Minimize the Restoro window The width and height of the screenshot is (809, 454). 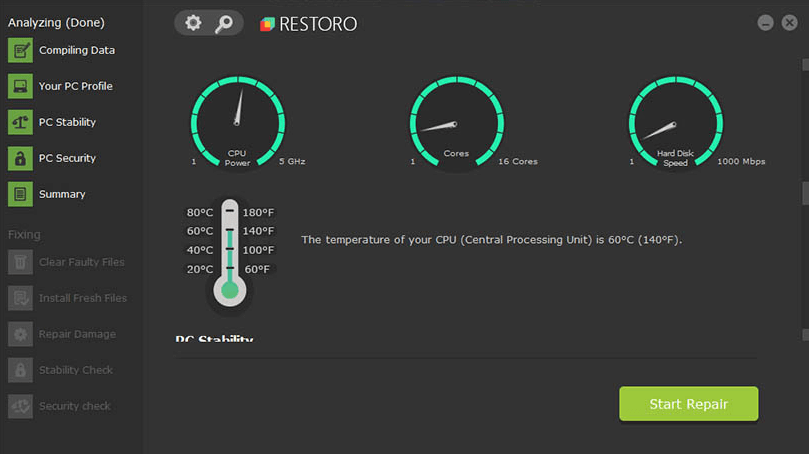[766, 23]
